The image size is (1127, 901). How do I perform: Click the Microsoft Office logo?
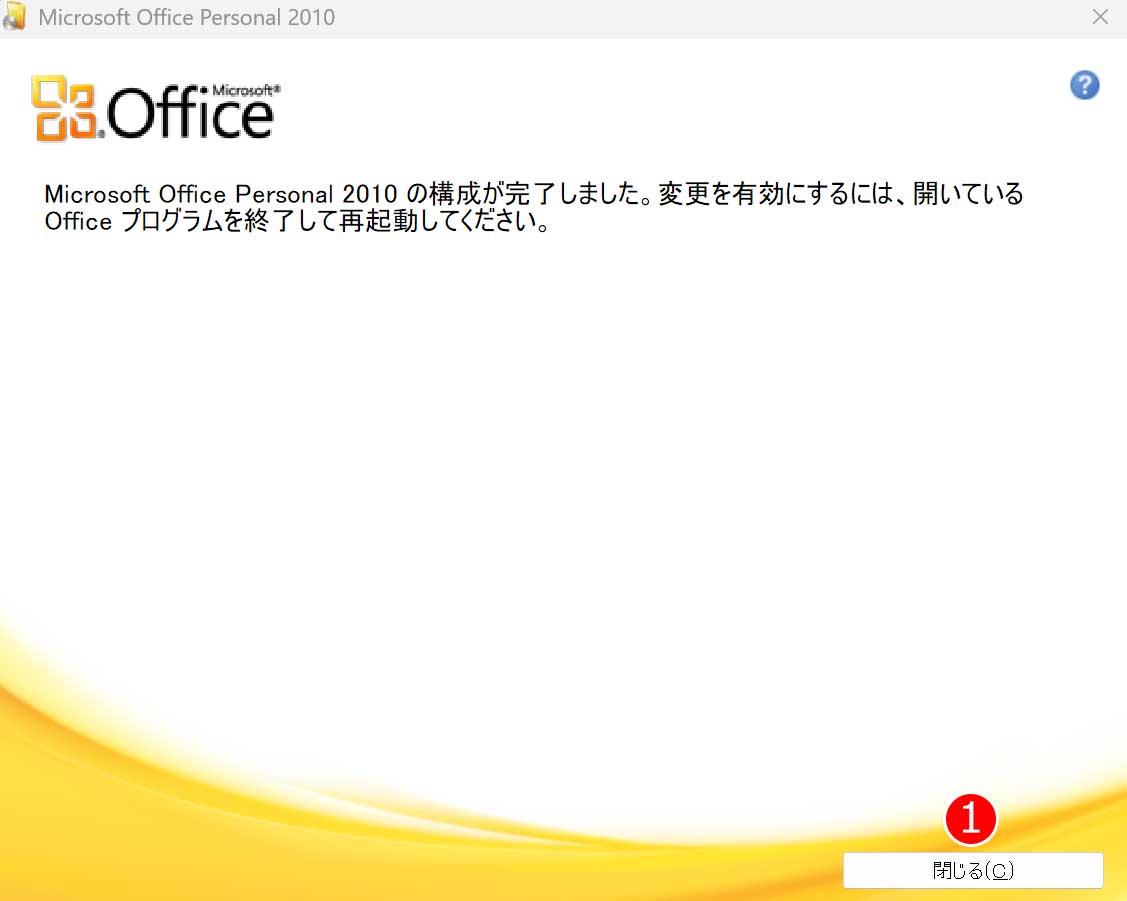point(156,108)
